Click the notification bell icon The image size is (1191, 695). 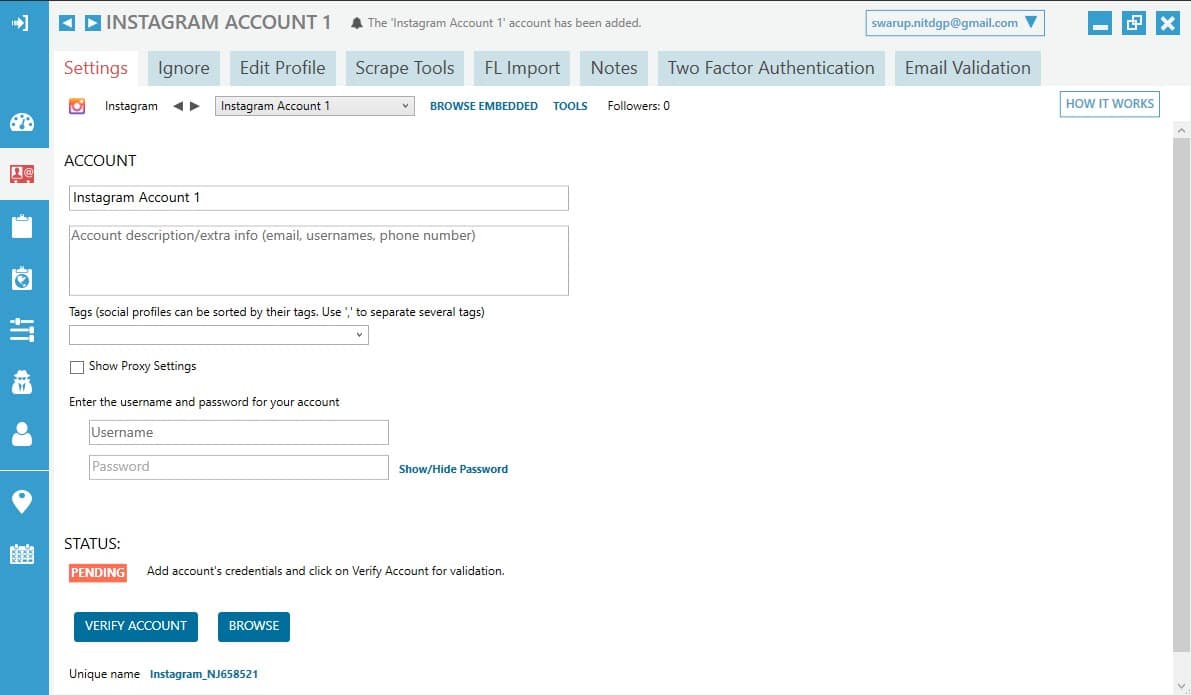point(356,24)
